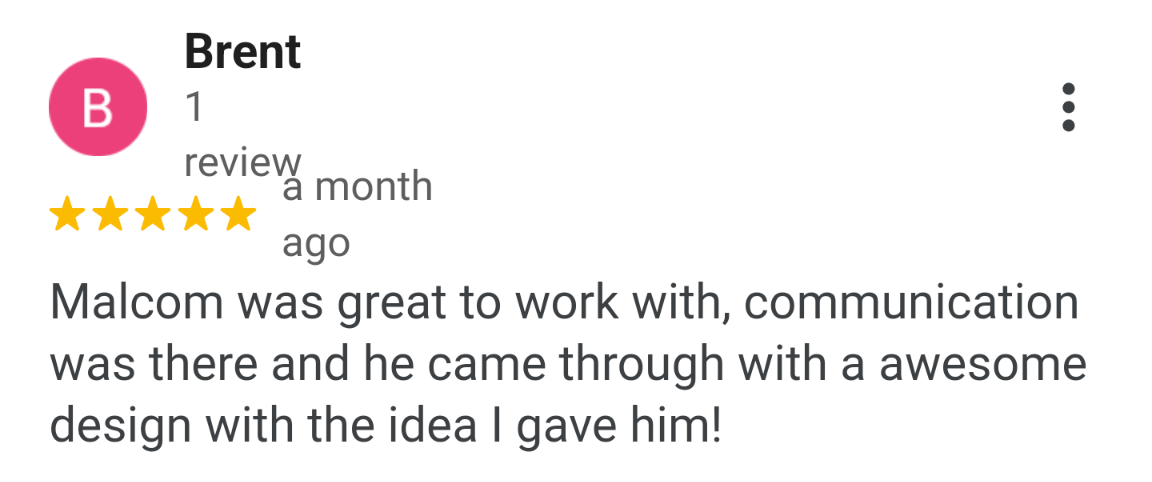Click the first yellow rating star
1152x482 pixels.
[67, 214]
